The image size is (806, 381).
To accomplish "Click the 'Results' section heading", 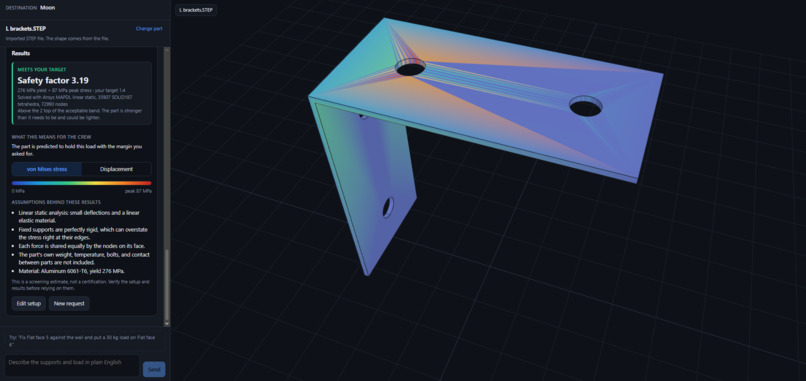I will click(x=21, y=53).
